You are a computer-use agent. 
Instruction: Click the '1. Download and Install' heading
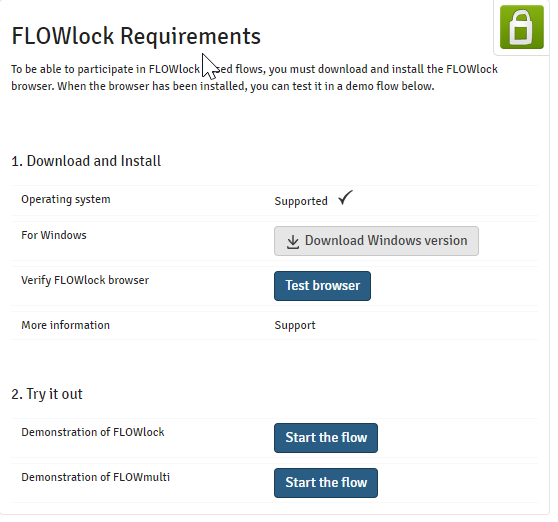click(x=86, y=161)
